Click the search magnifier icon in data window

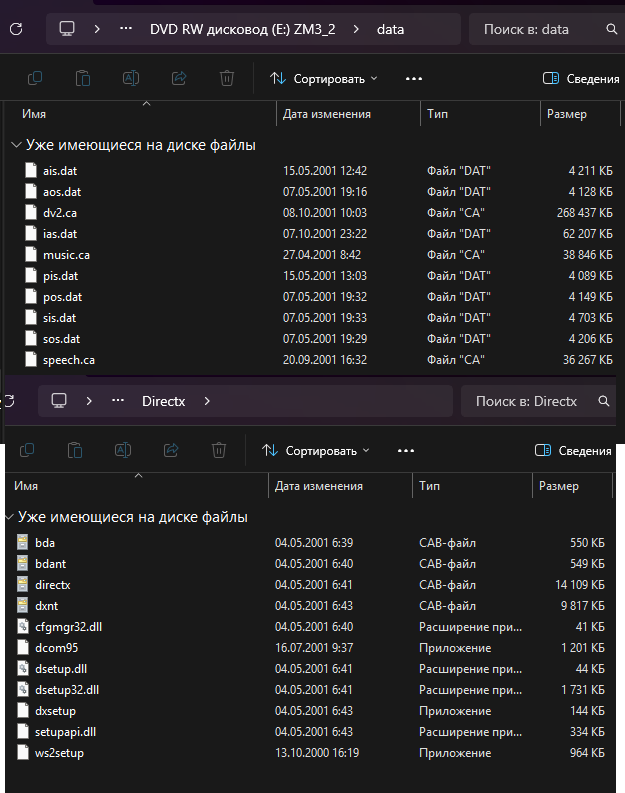pos(605,30)
